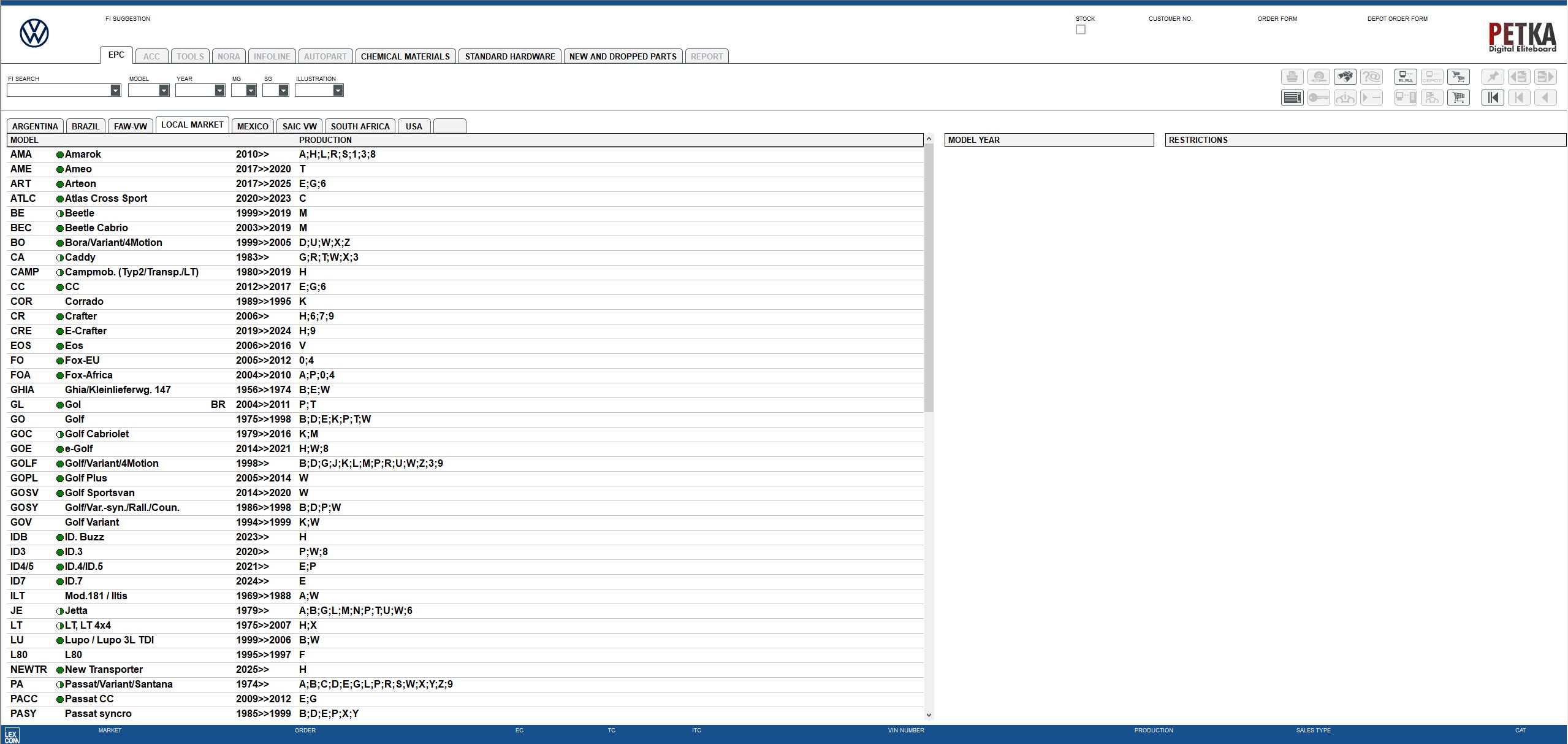Jump to the first page with the bar-arrow icon
The width and height of the screenshot is (1568, 744).
pos(1493,98)
